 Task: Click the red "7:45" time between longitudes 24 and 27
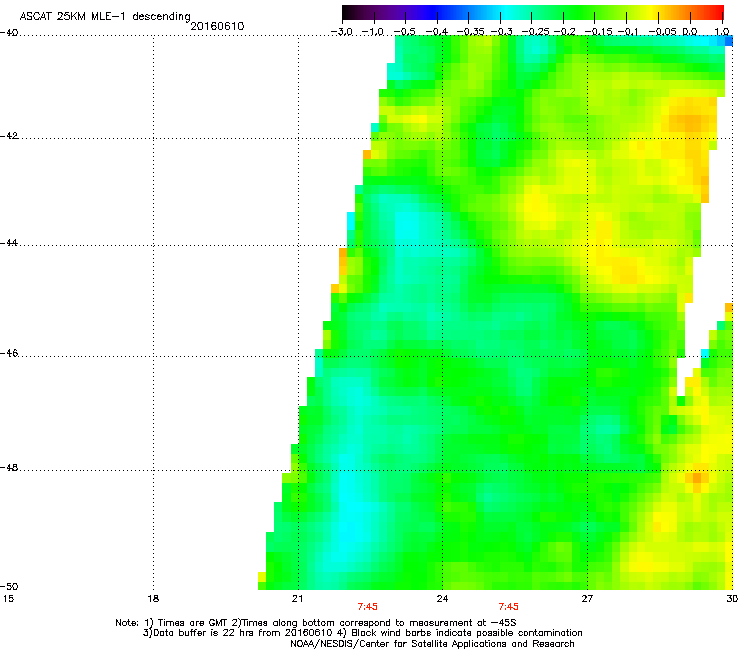click(508, 607)
